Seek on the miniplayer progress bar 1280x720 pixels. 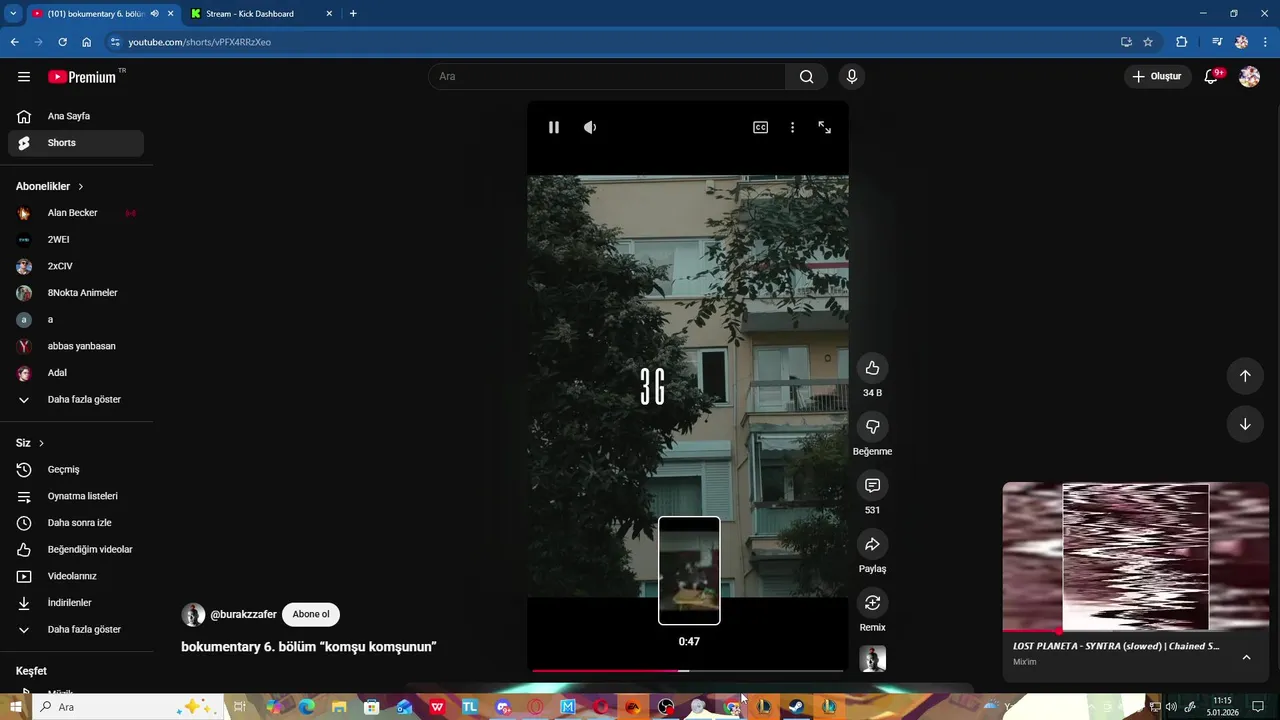[x=1135, y=631]
